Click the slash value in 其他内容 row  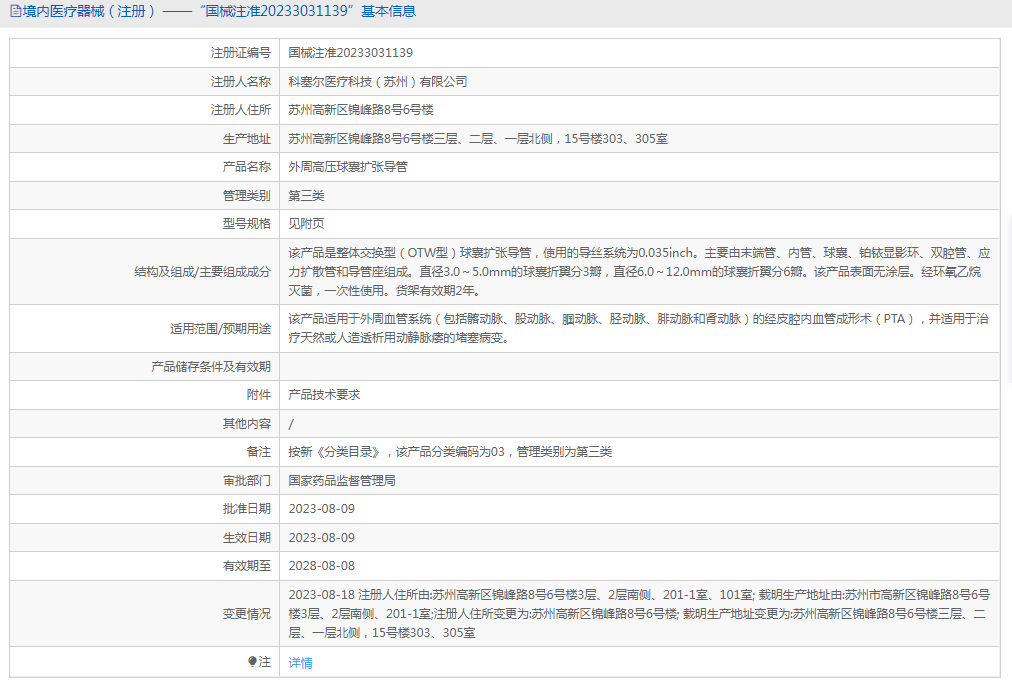coord(291,424)
